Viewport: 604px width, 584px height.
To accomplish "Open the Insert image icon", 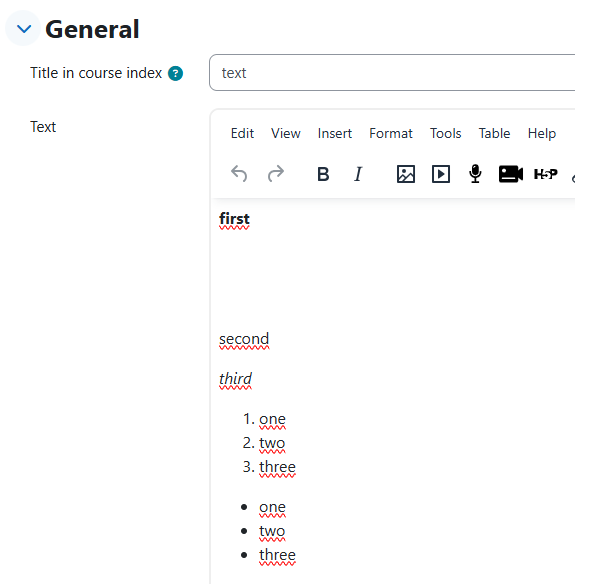I will [406, 174].
